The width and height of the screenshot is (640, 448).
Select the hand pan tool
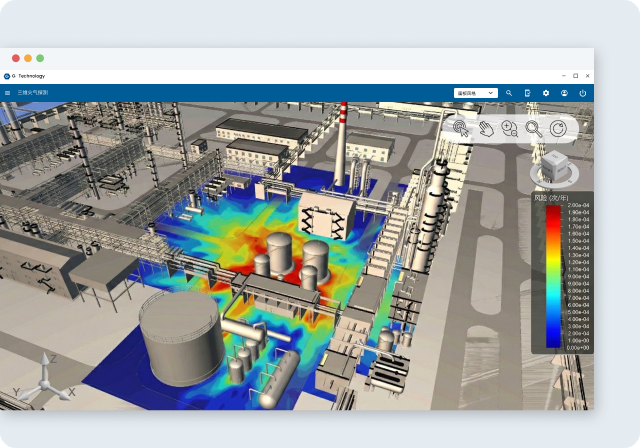(x=485, y=128)
